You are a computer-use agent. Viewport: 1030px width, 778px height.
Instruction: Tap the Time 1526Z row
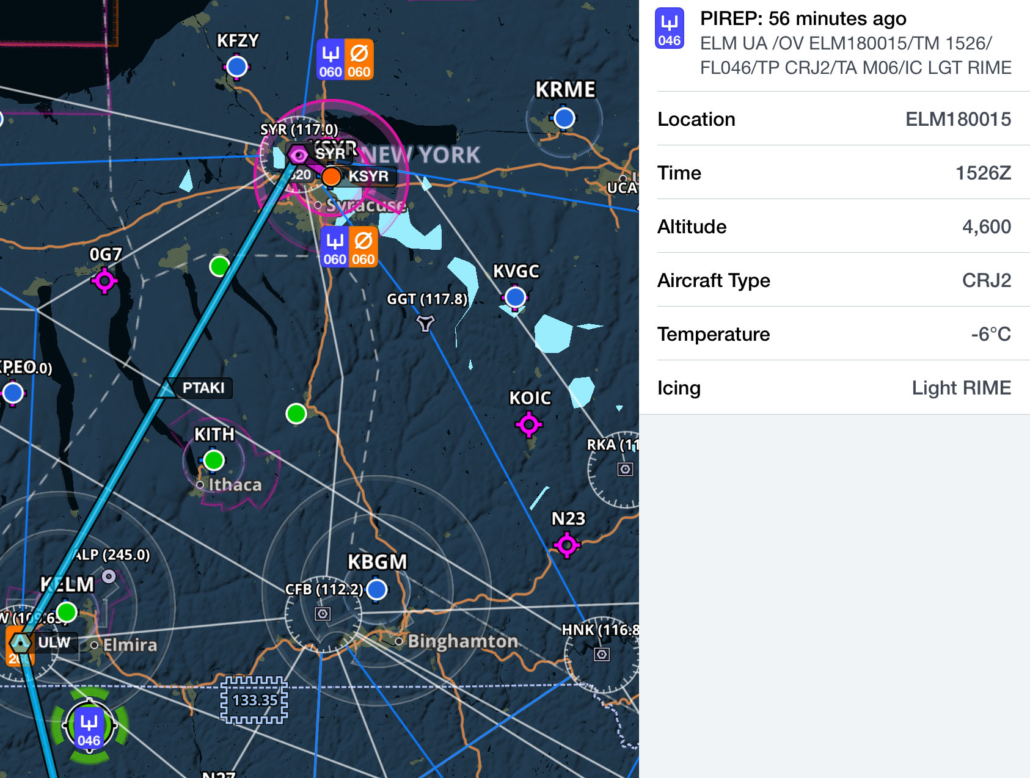[834, 173]
